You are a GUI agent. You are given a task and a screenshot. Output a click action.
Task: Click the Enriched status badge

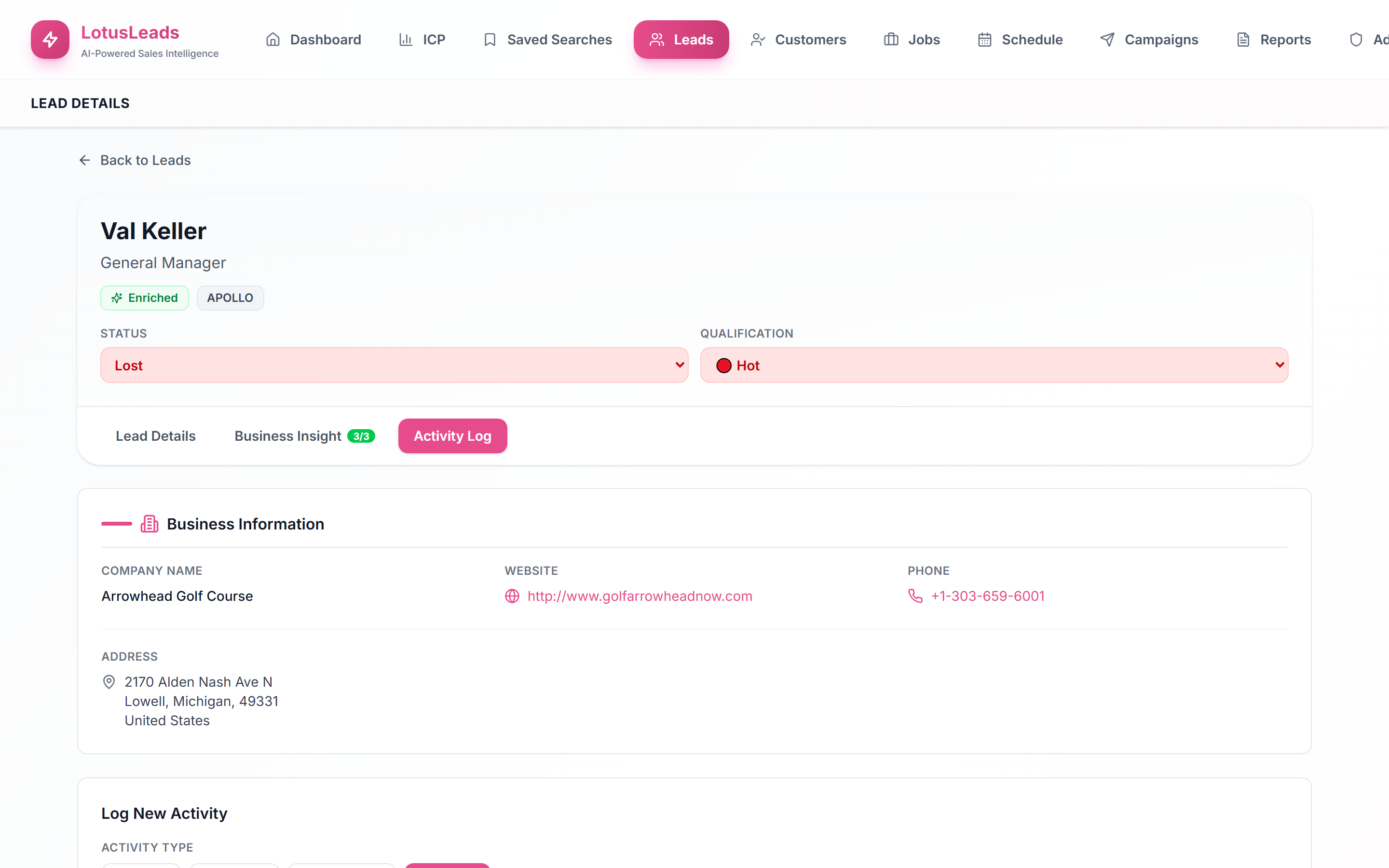tap(145, 298)
